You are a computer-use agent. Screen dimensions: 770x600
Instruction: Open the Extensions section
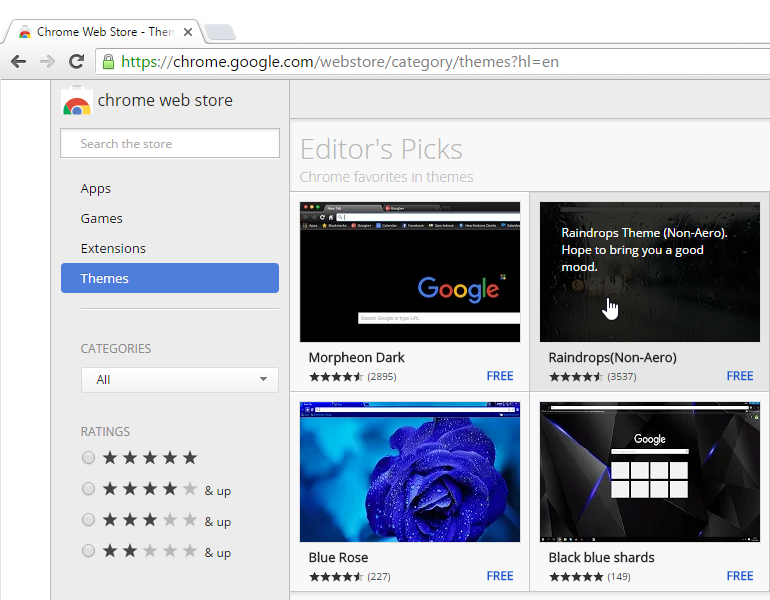click(x=113, y=249)
